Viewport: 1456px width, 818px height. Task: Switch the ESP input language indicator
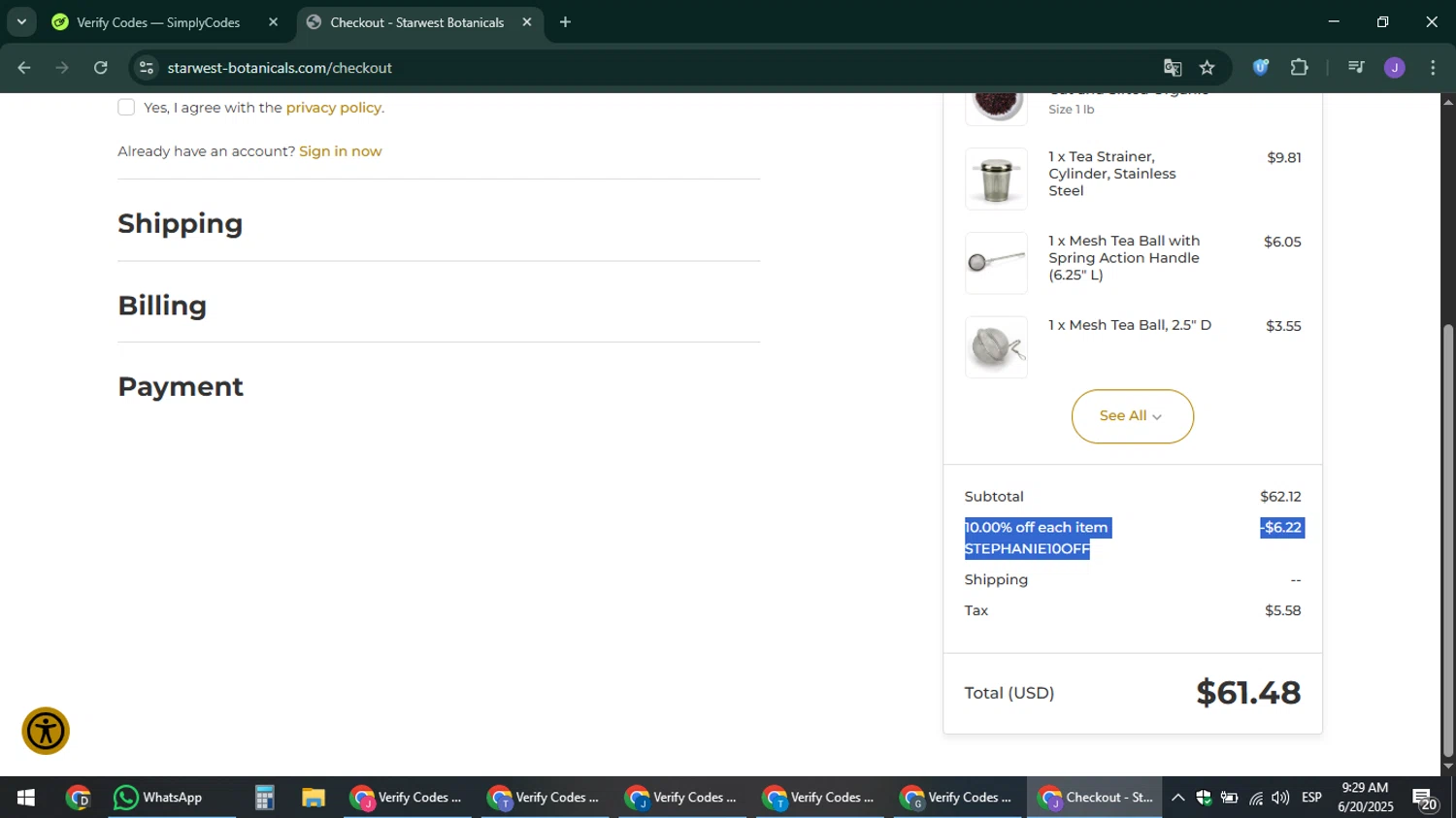point(1311,798)
